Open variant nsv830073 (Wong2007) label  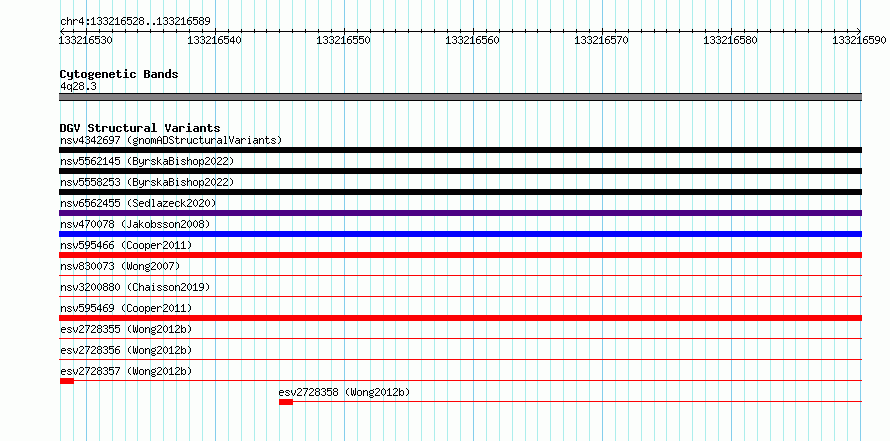coord(120,266)
